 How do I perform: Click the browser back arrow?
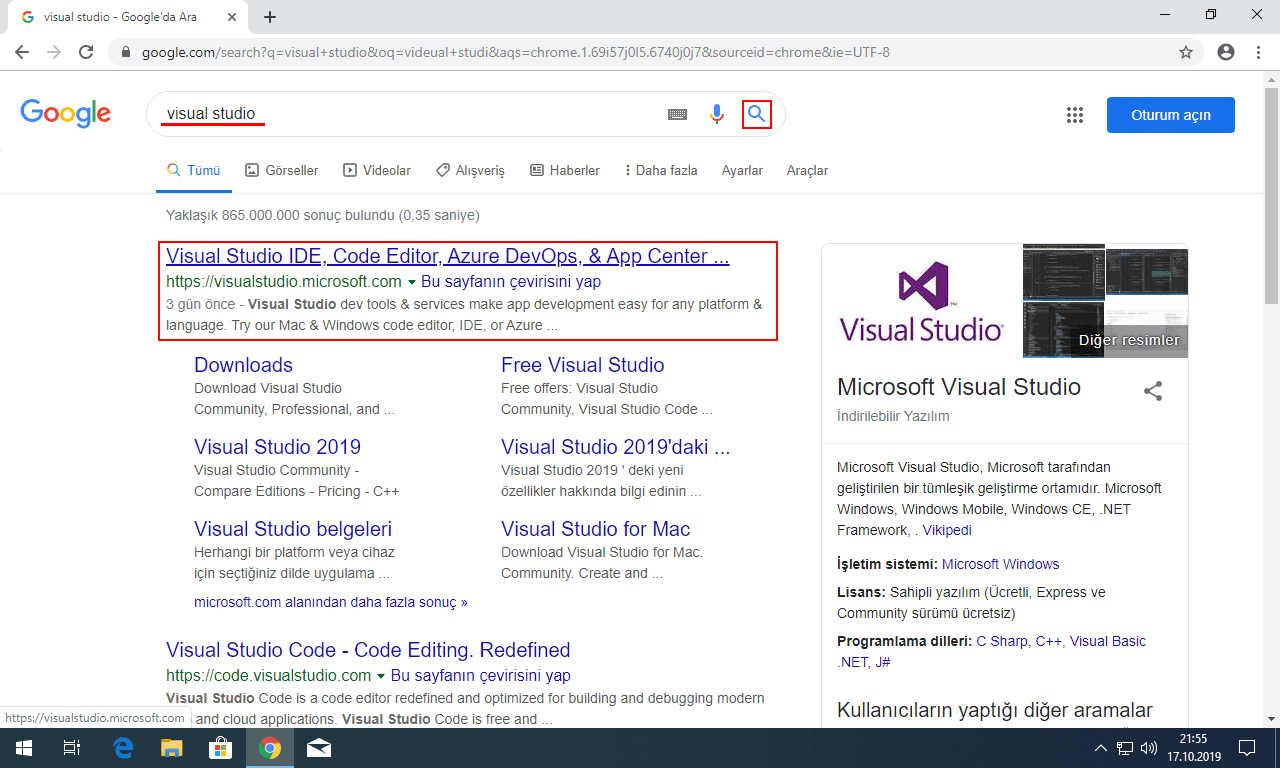coord(22,52)
